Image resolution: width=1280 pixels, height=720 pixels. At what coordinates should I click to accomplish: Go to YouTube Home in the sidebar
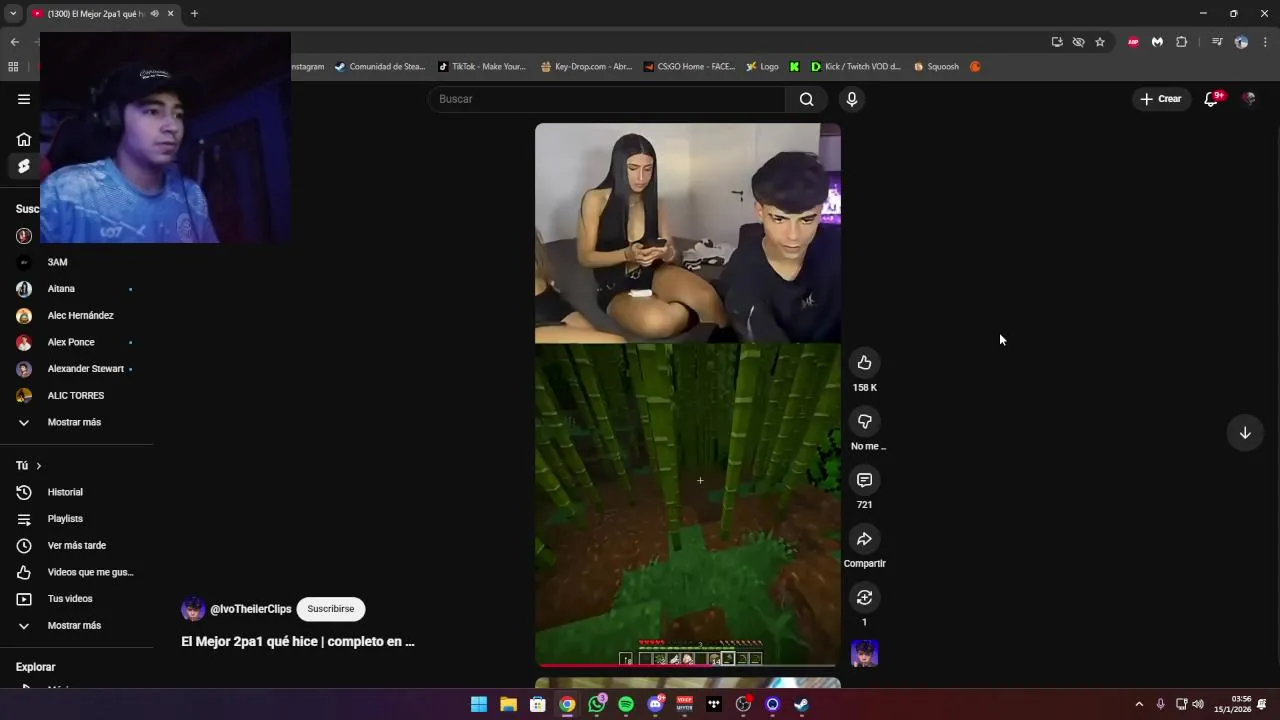[x=24, y=139]
